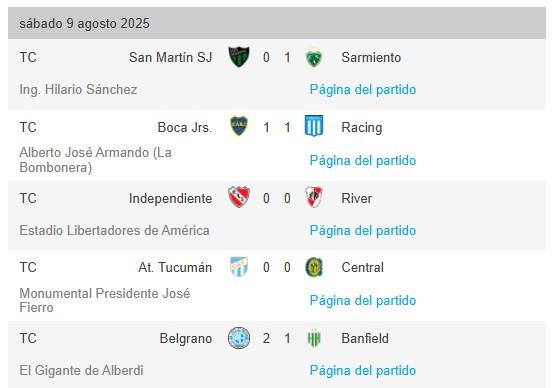
Task: Open match page for Belgrano vs Banfield
Action: point(363,371)
